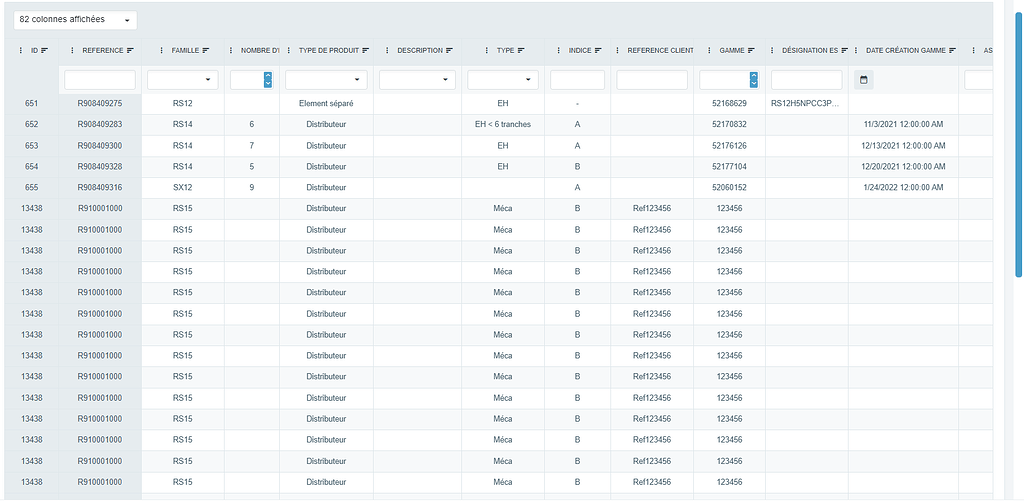The height and width of the screenshot is (501, 1024).
Task: Open the date picker calendar filter
Action: [863, 80]
